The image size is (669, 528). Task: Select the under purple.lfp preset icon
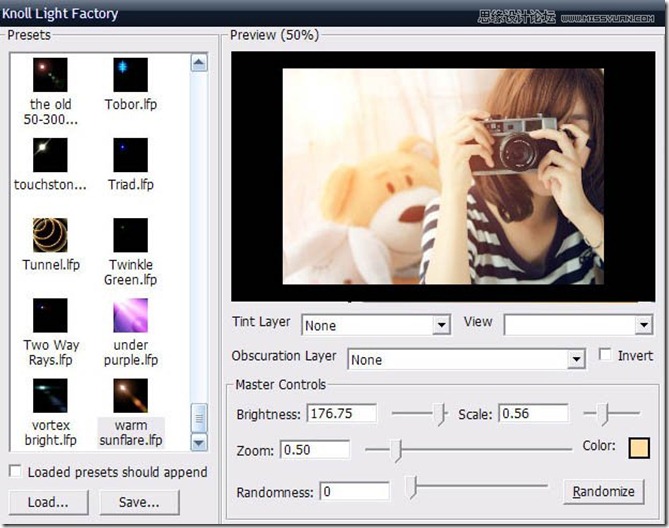click(131, 315)
